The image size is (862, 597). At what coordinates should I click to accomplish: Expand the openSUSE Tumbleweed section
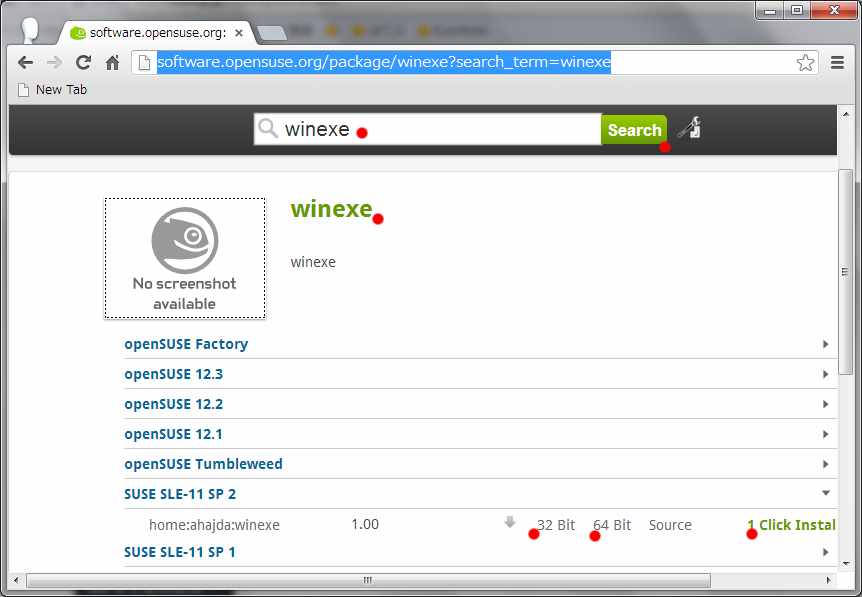point(480,464)
